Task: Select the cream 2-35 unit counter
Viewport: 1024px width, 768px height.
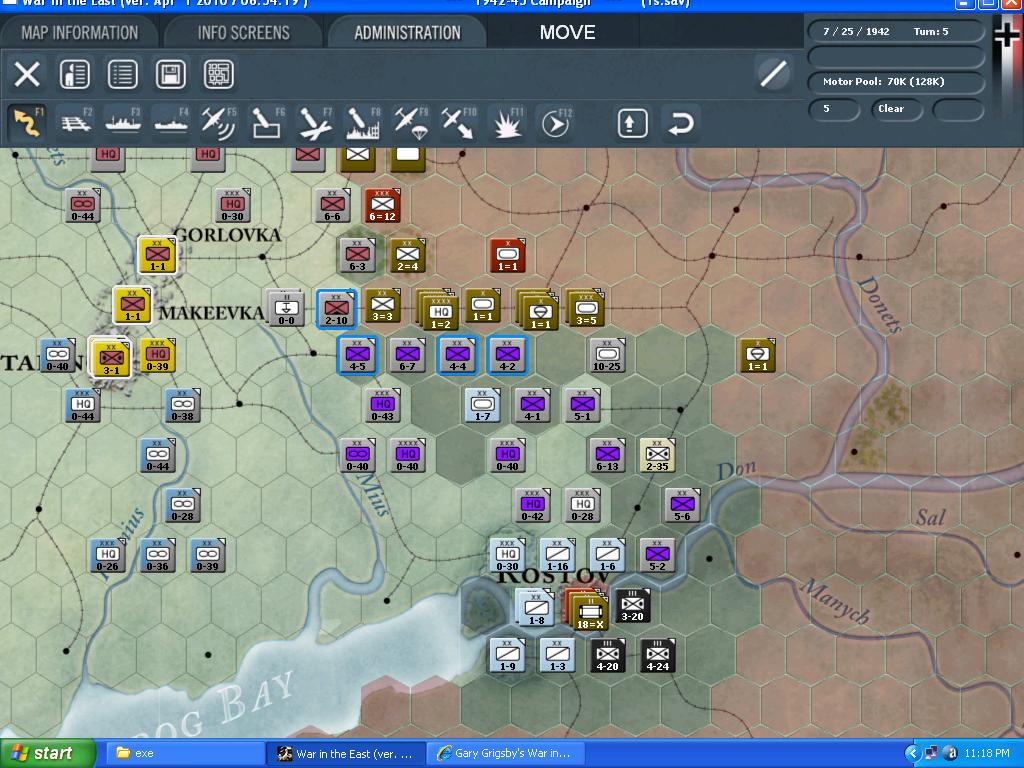Action: point(657,455)
